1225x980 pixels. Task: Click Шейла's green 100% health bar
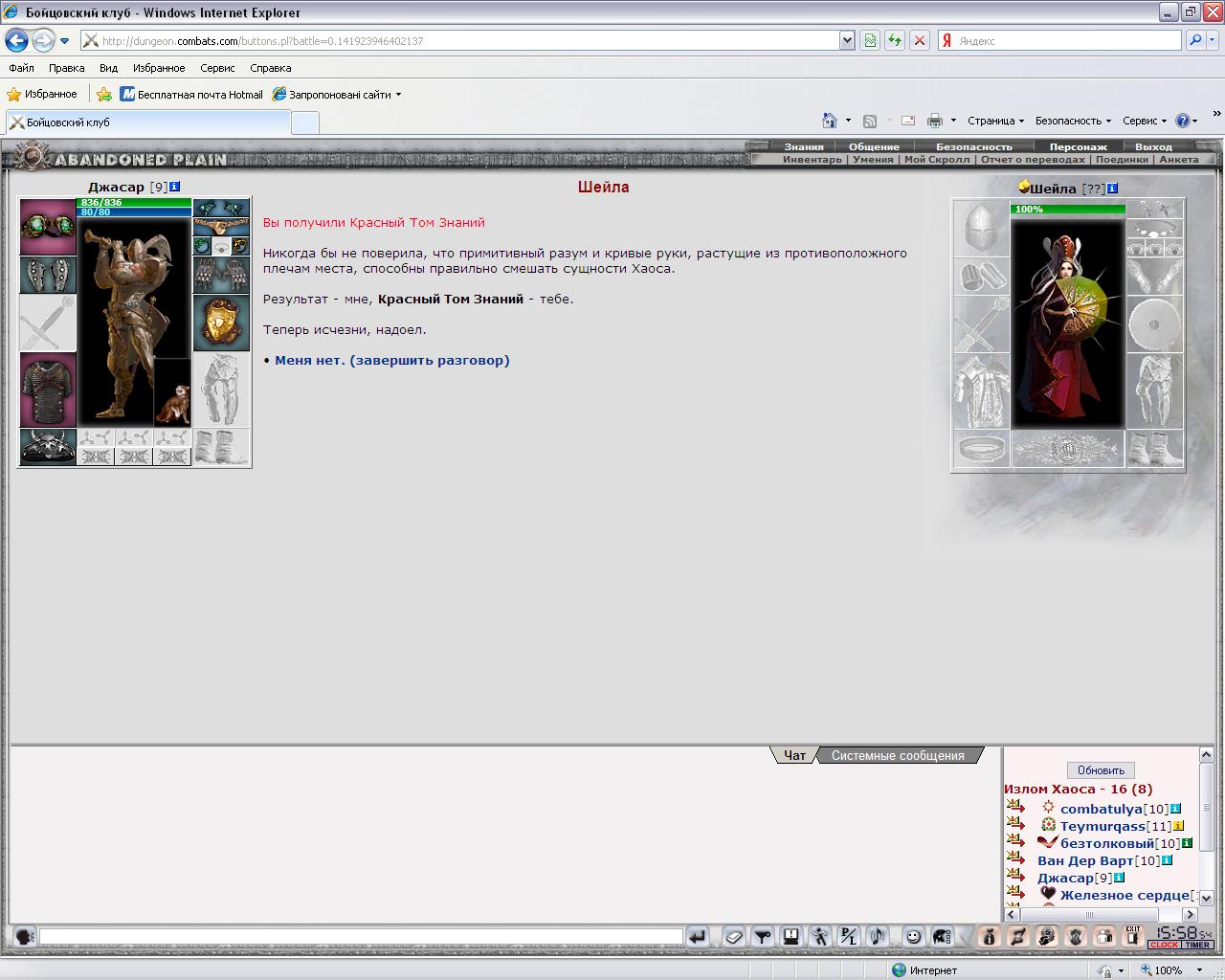click(1068, 210)
